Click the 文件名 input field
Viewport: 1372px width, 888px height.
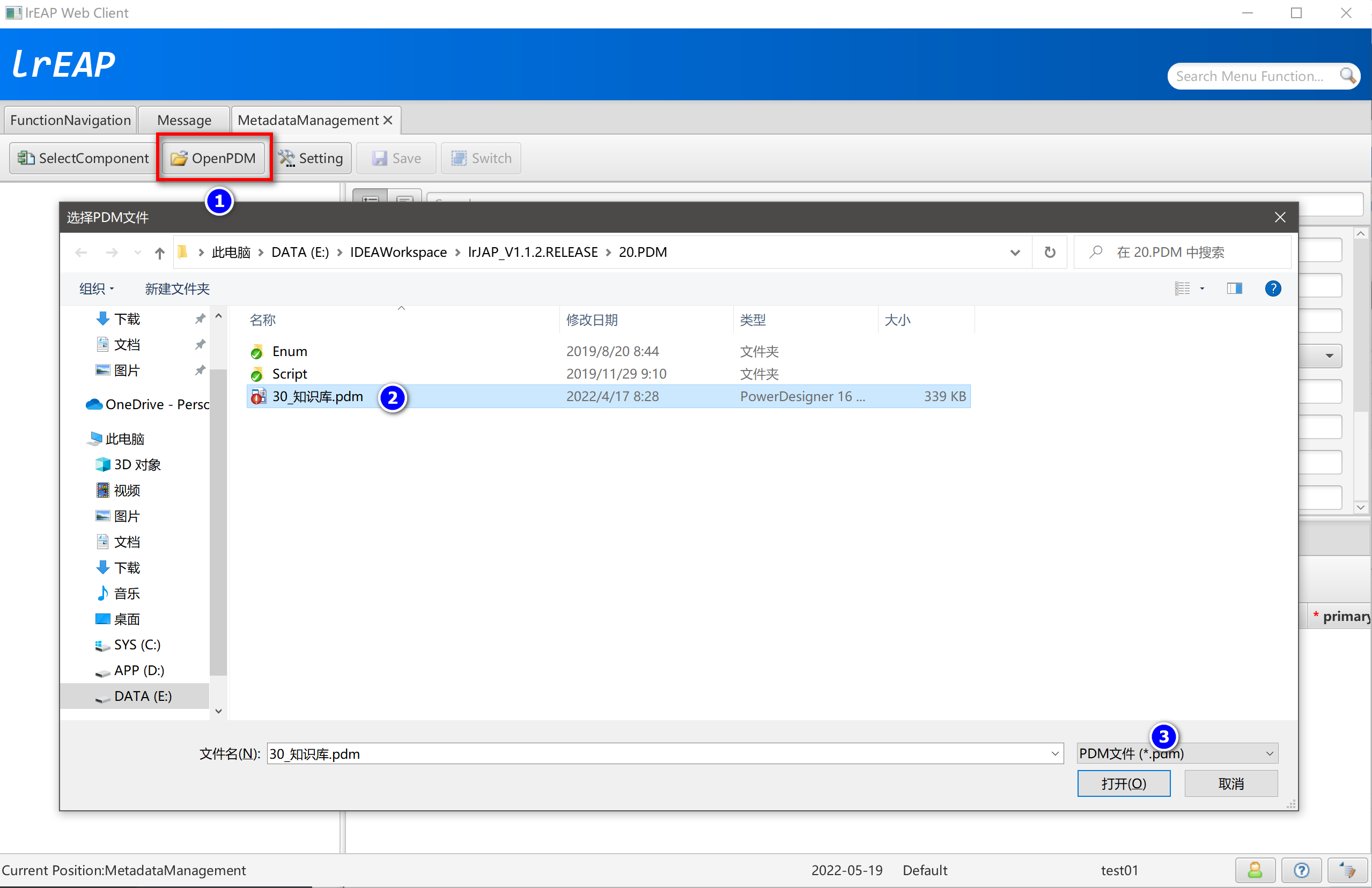(x=659, y=754)
